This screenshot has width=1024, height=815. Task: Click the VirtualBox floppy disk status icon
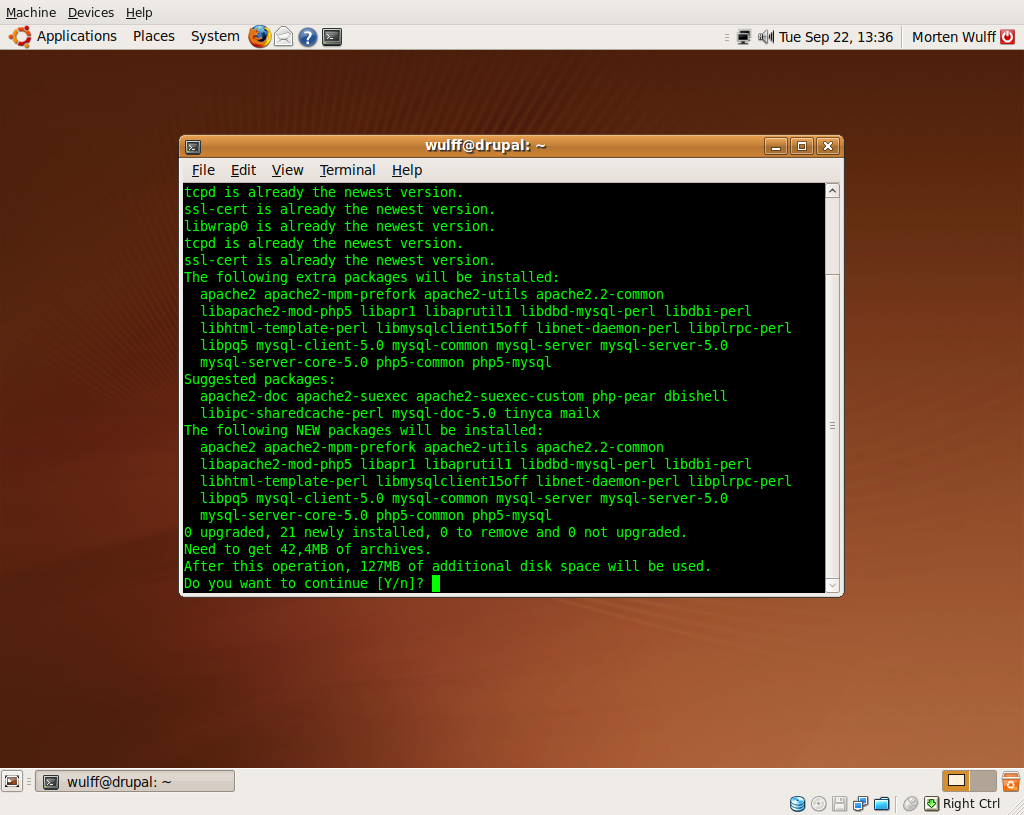839,803
